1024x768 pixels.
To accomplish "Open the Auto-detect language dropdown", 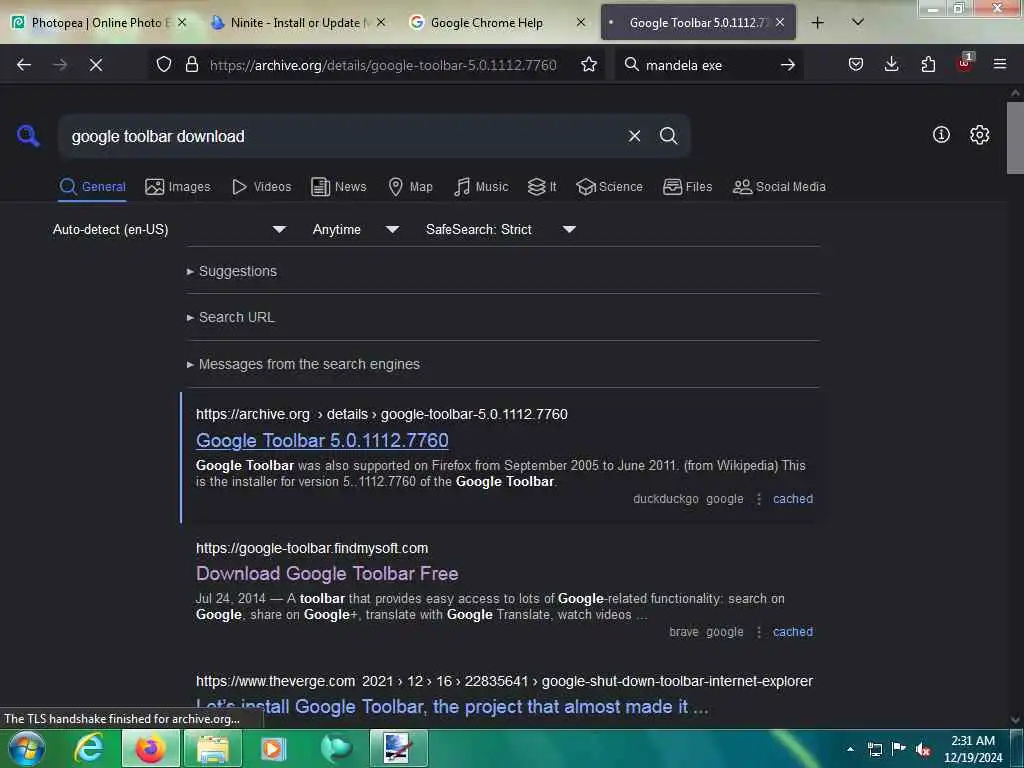I will point(169,229).
